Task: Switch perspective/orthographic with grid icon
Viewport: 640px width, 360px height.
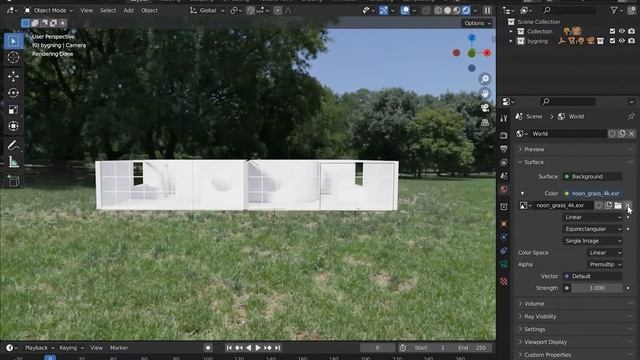Action: tap(484, 123)
